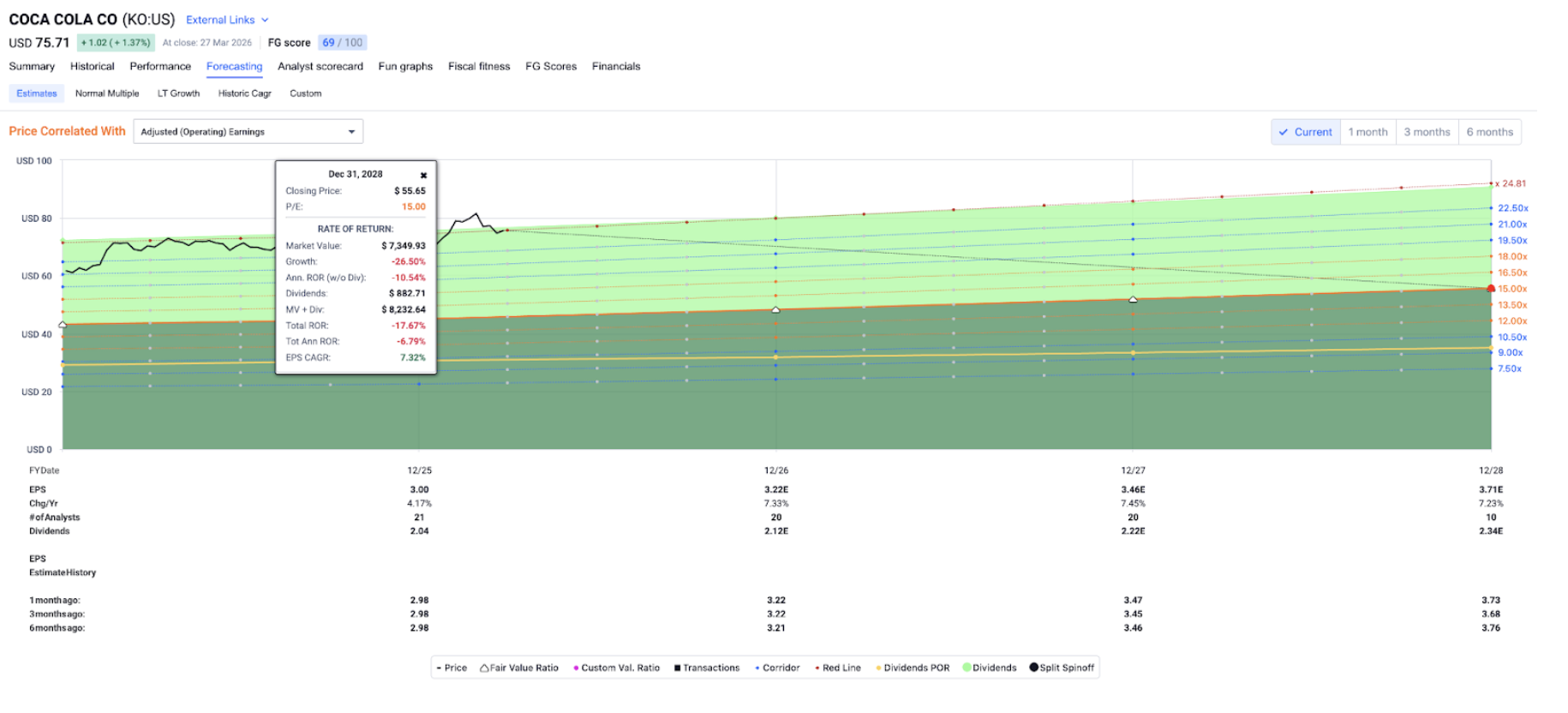Select the Estimates sub-tab
The width and height of the screenshot is (1568, 713).
(37, 93)
